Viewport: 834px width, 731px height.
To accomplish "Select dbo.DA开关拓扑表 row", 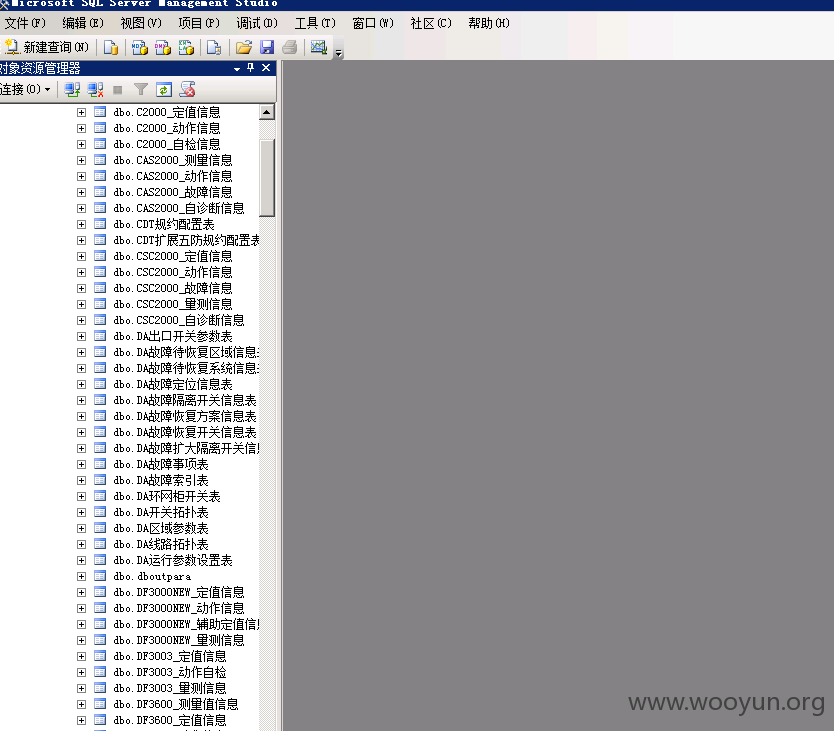I will point(161,512).
